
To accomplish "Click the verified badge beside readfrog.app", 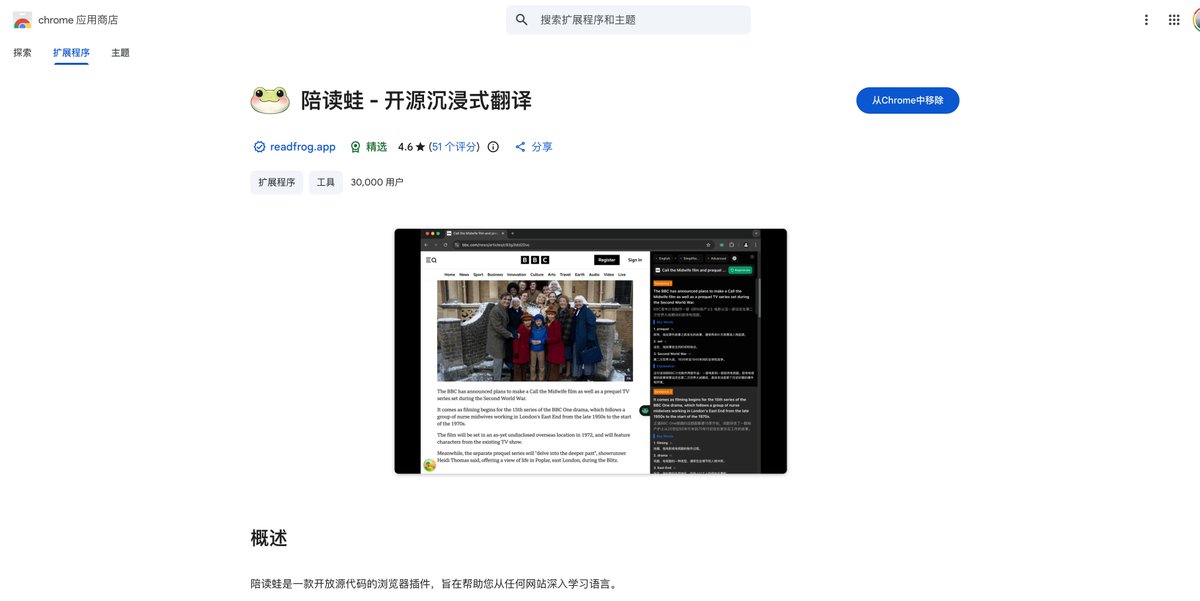I will point(259,147).
